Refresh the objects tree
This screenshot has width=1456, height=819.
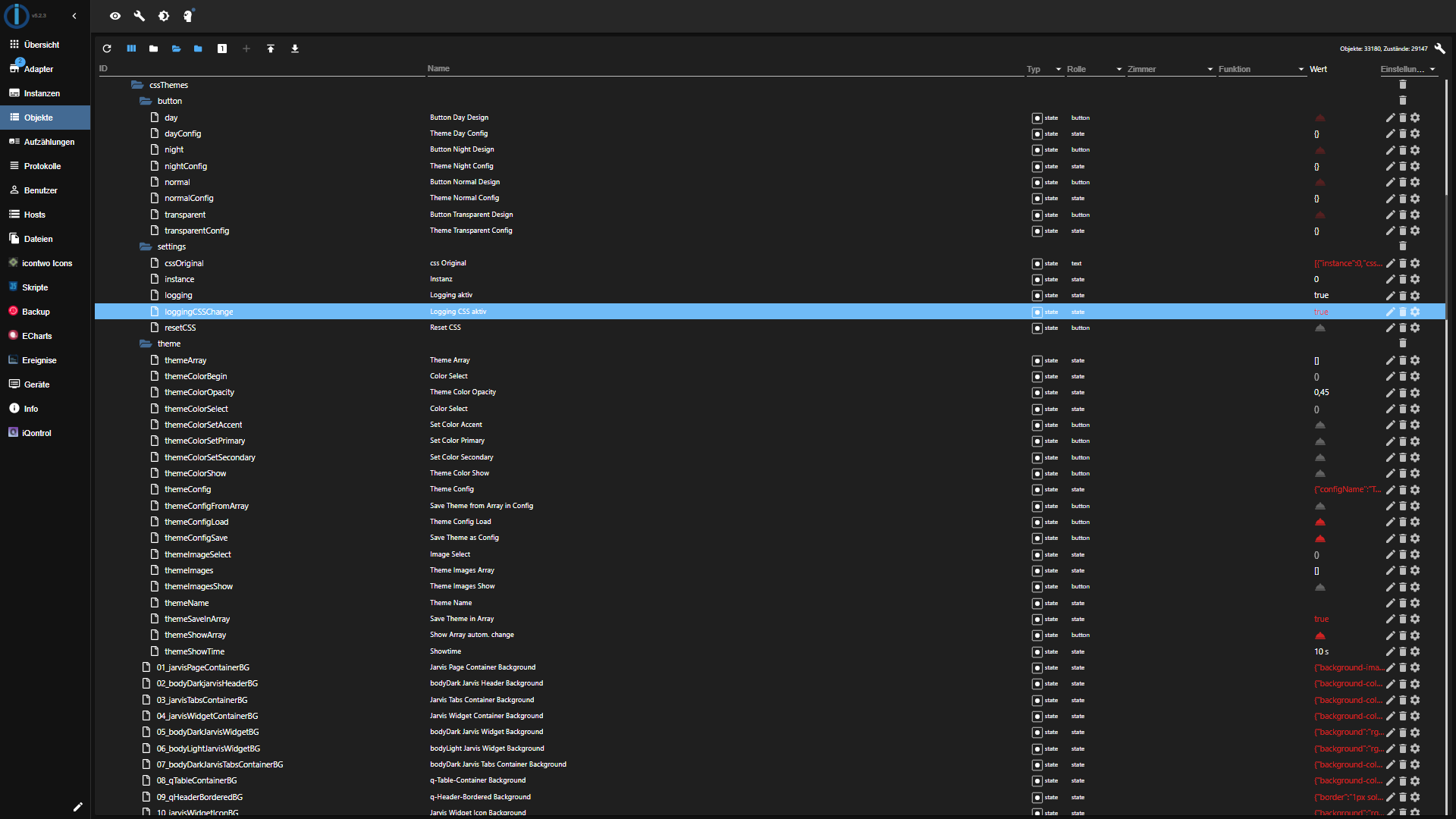[x=107, y=49]
